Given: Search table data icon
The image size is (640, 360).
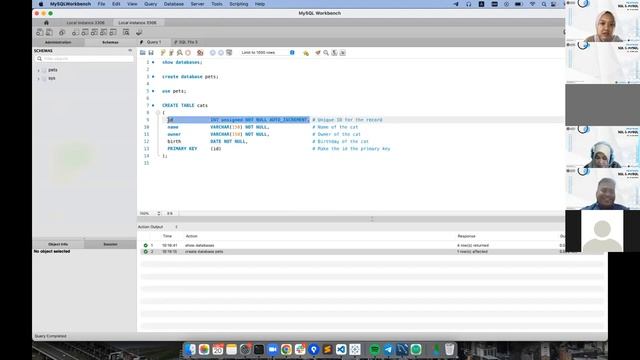Looking at the screenshot, I should tap(126, 32).
